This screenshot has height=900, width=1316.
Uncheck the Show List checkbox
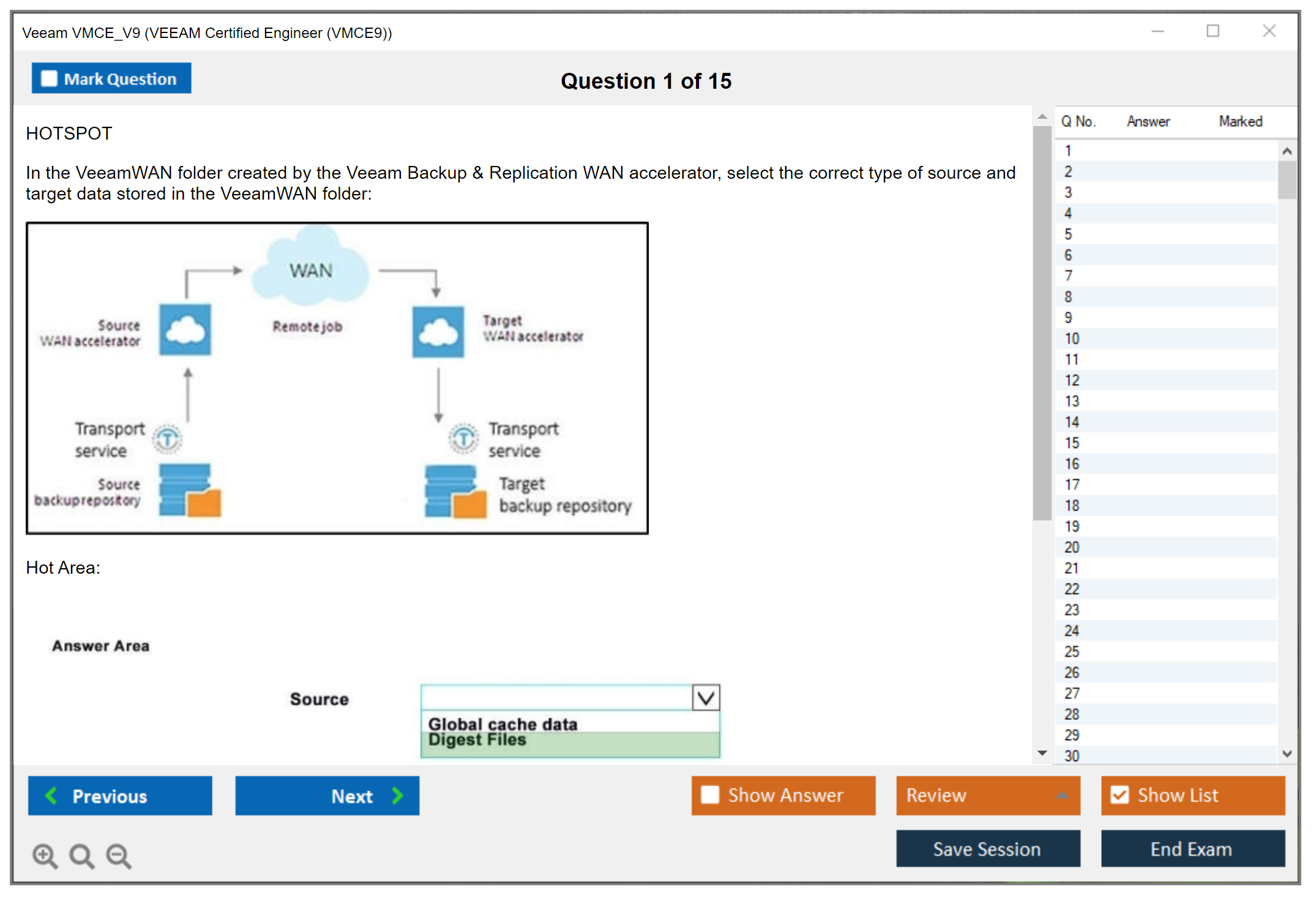1120,795
